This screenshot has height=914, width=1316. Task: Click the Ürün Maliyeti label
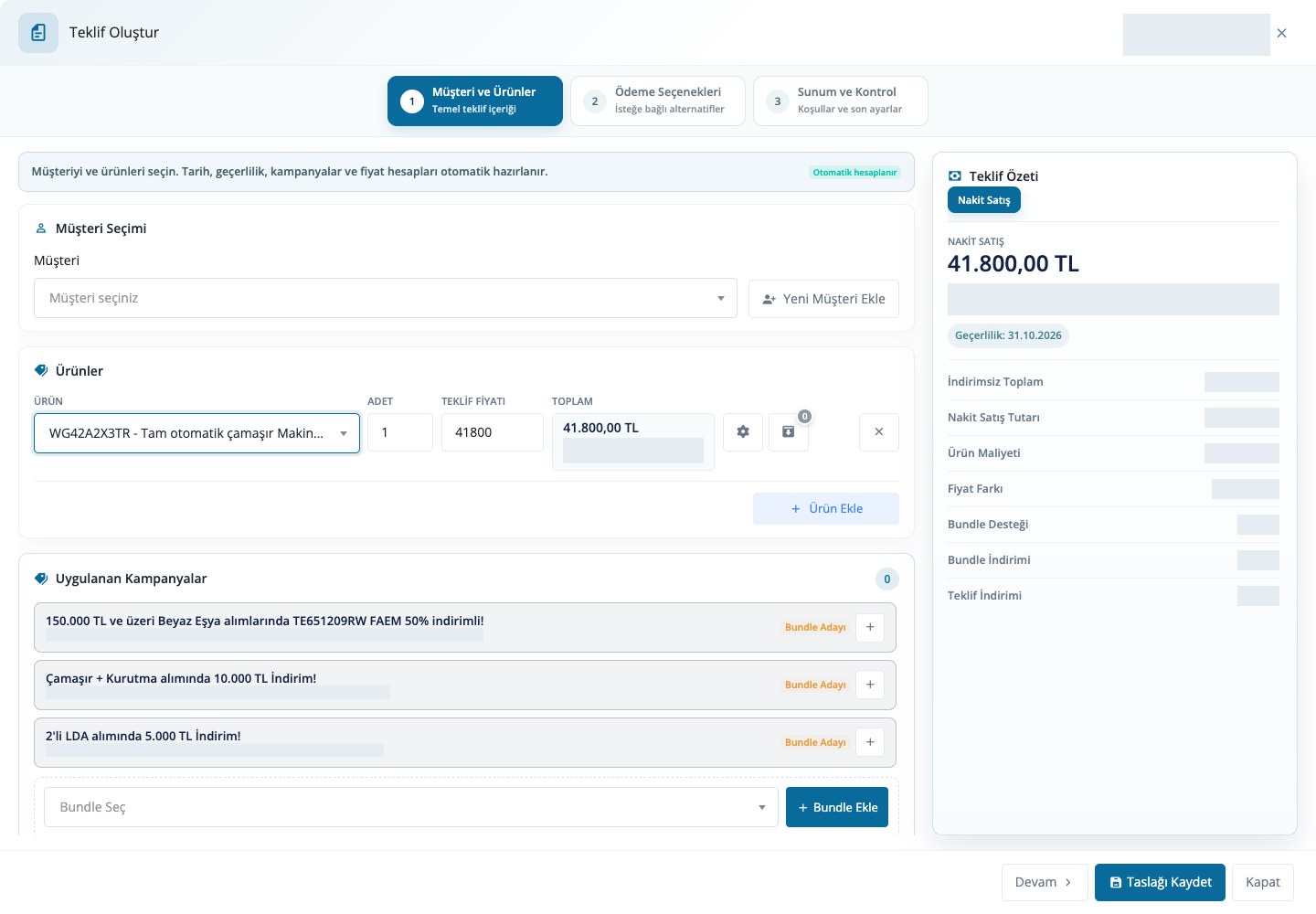(984, 453)
